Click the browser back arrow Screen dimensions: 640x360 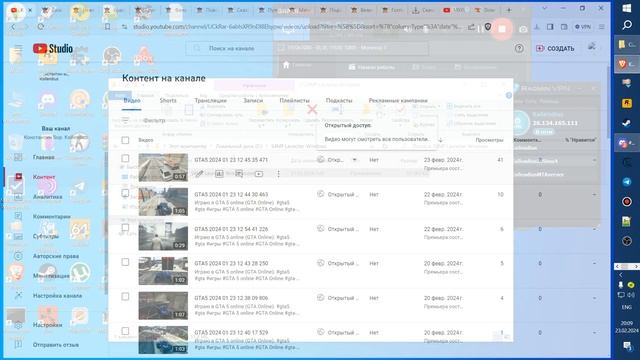[x=13, y=27]
